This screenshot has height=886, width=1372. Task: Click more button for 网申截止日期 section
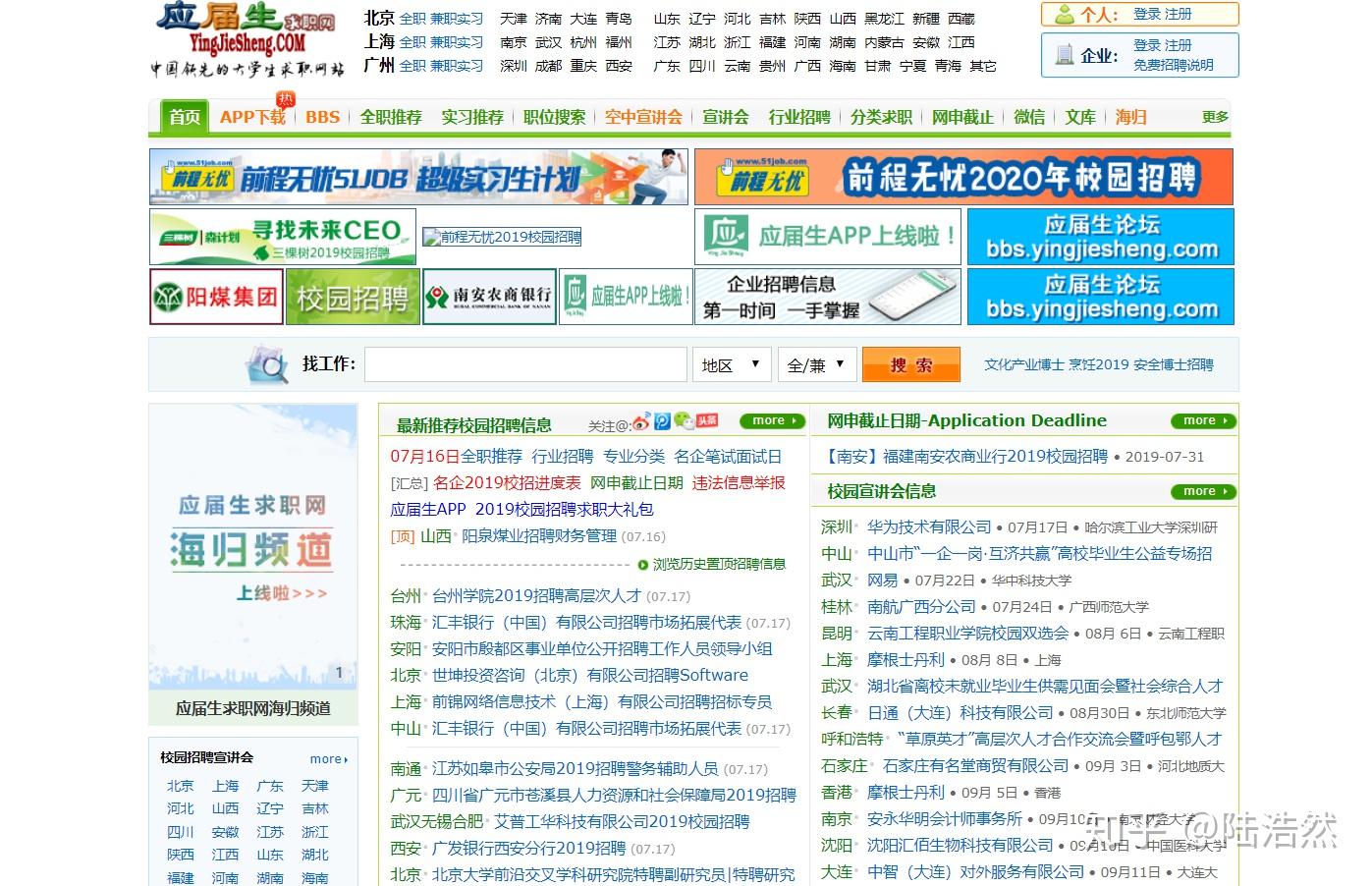pyautogui.click(x=1202, y=420)
